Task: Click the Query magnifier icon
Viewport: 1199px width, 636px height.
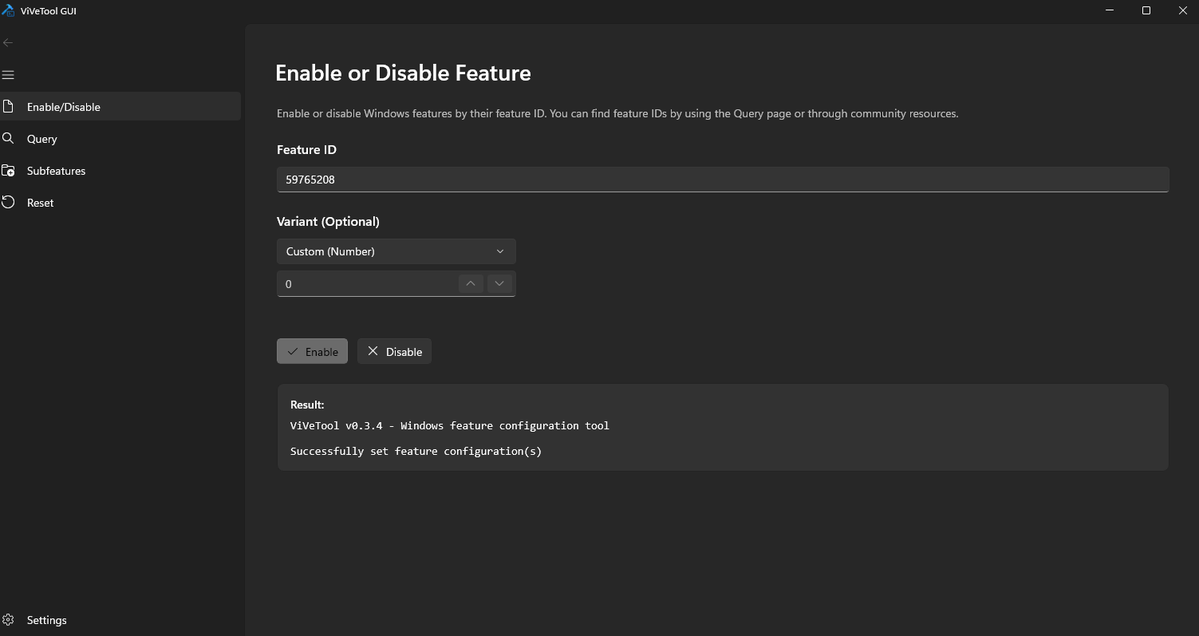Action: click(x=8, y=138)
